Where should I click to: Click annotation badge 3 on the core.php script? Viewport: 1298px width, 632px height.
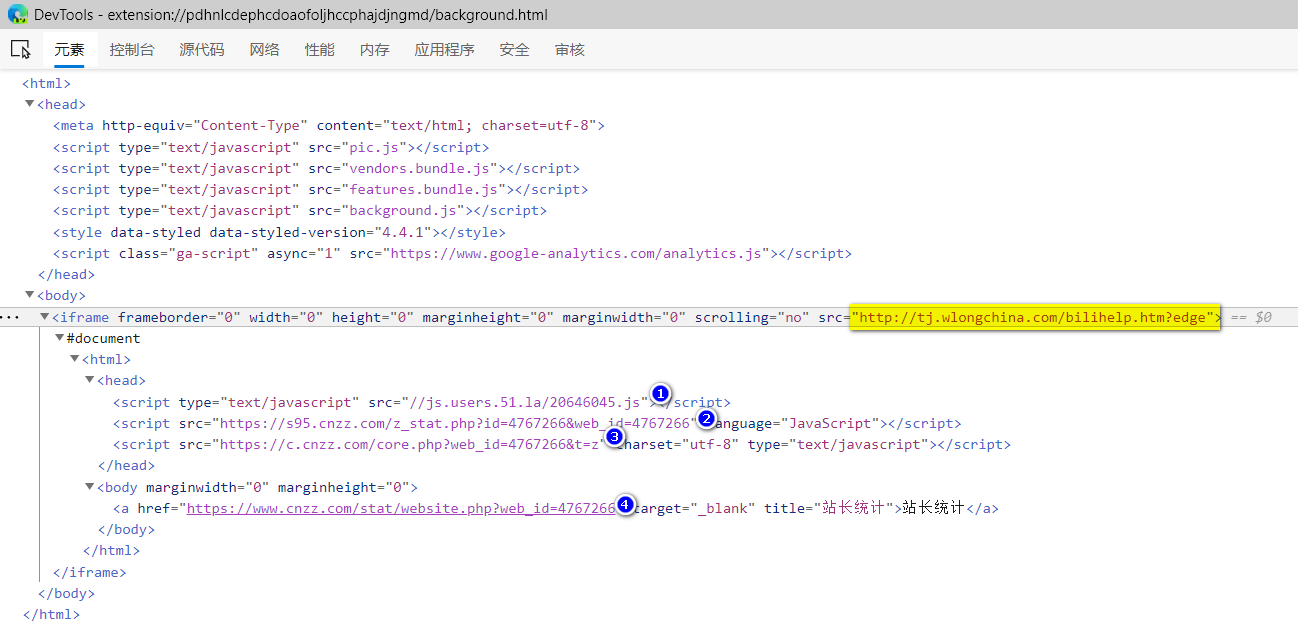[614, 437]
